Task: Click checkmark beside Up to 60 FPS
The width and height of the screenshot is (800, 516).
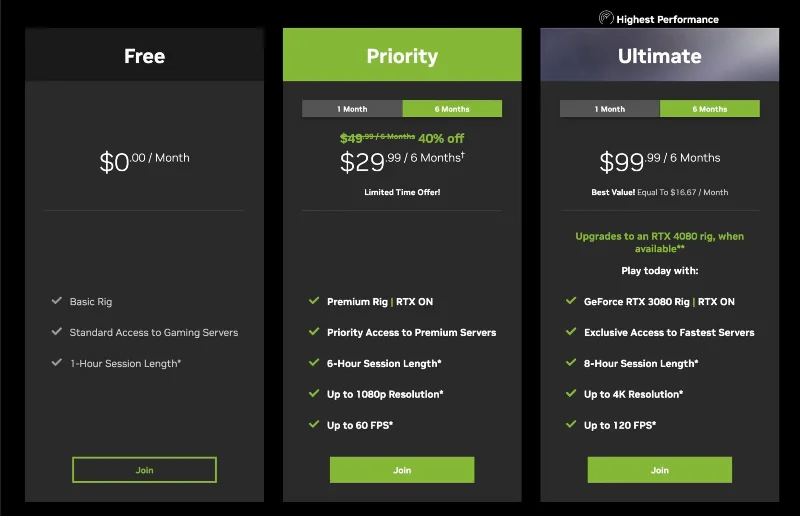Action: (314, 424)
